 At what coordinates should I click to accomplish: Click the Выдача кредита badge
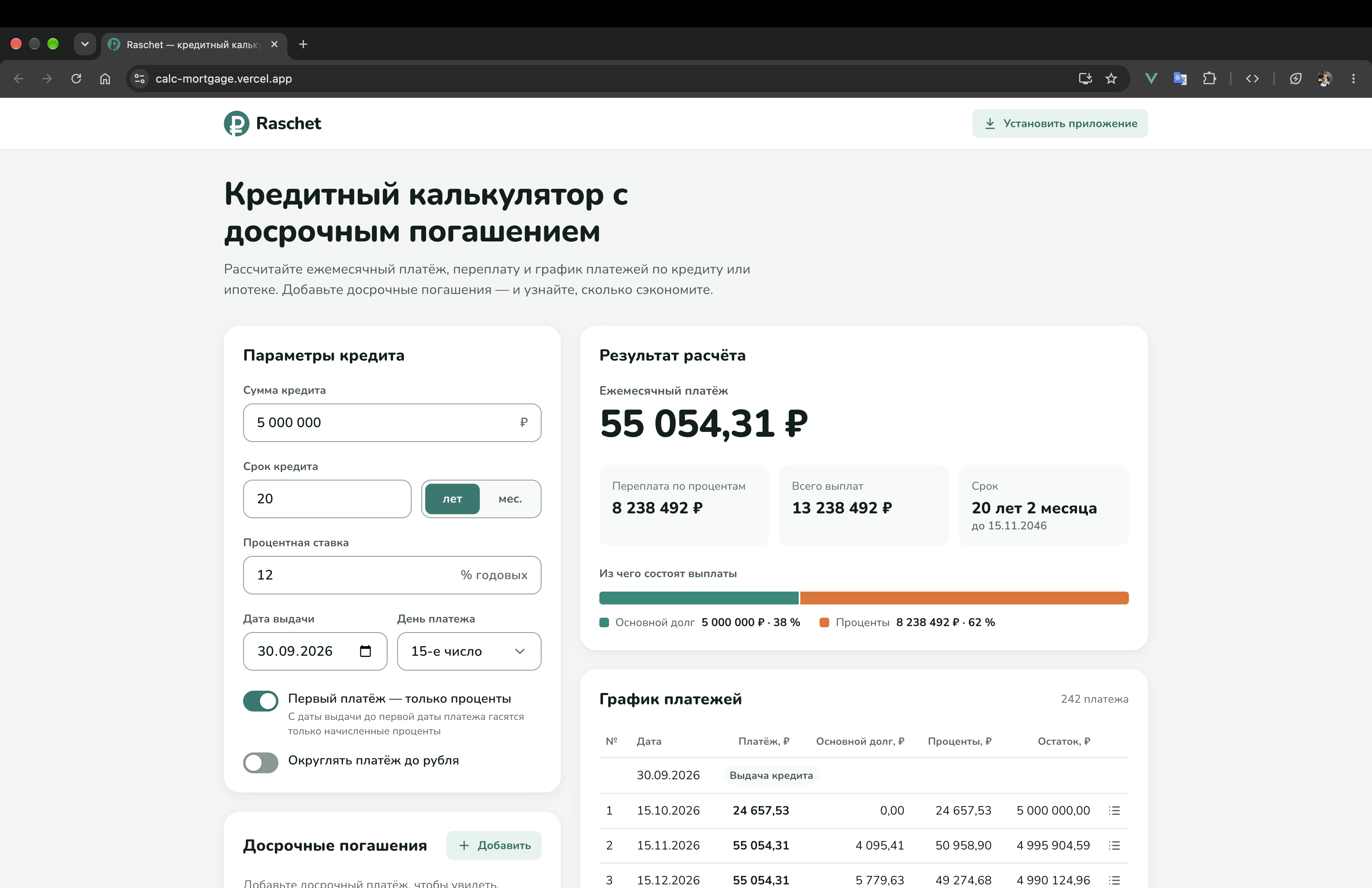click(771, 776)
